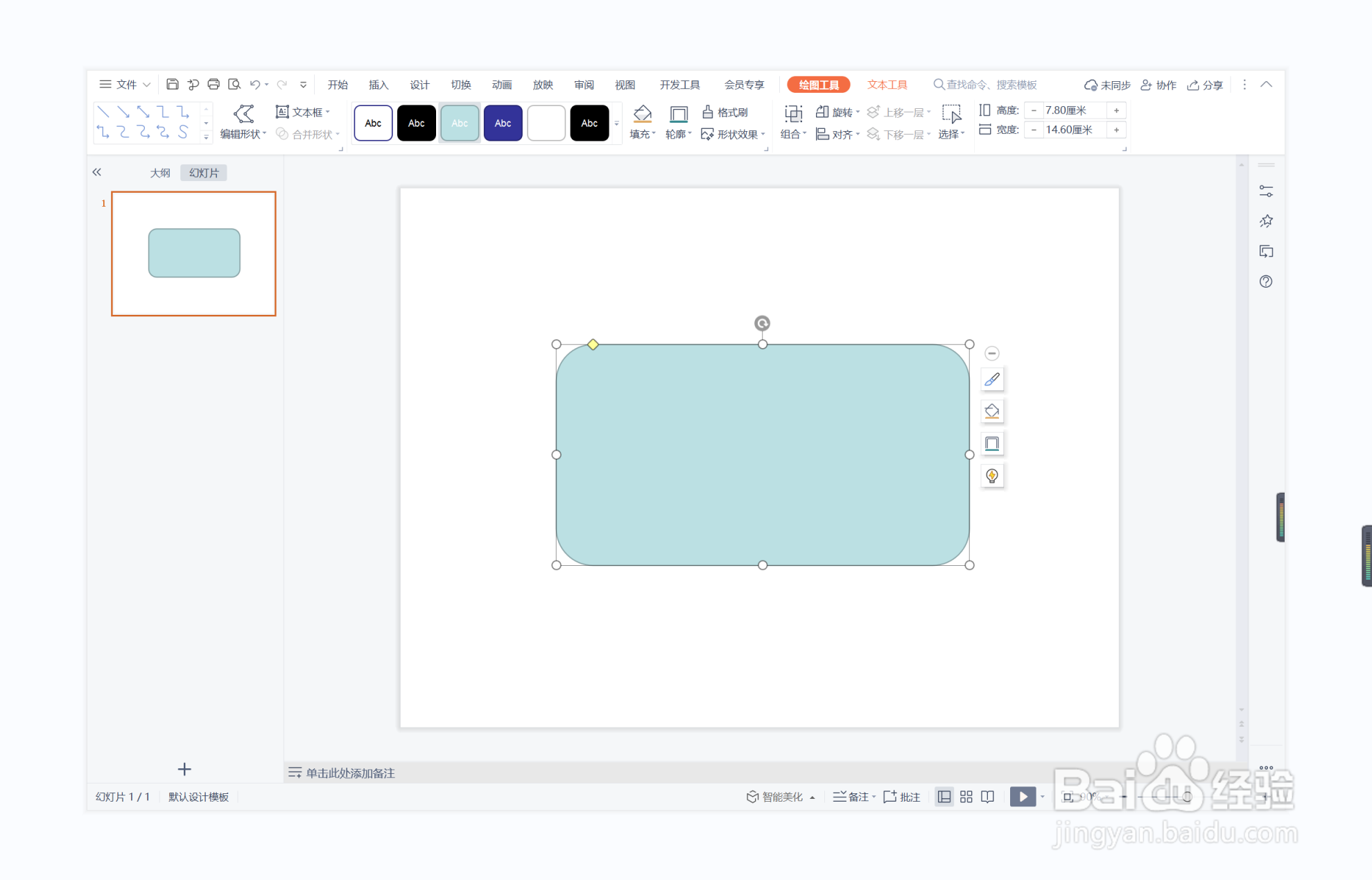The height and width of the screenshot is (880, 1372).
Task: Switch to slide sorter grid view
Action: 966,797
